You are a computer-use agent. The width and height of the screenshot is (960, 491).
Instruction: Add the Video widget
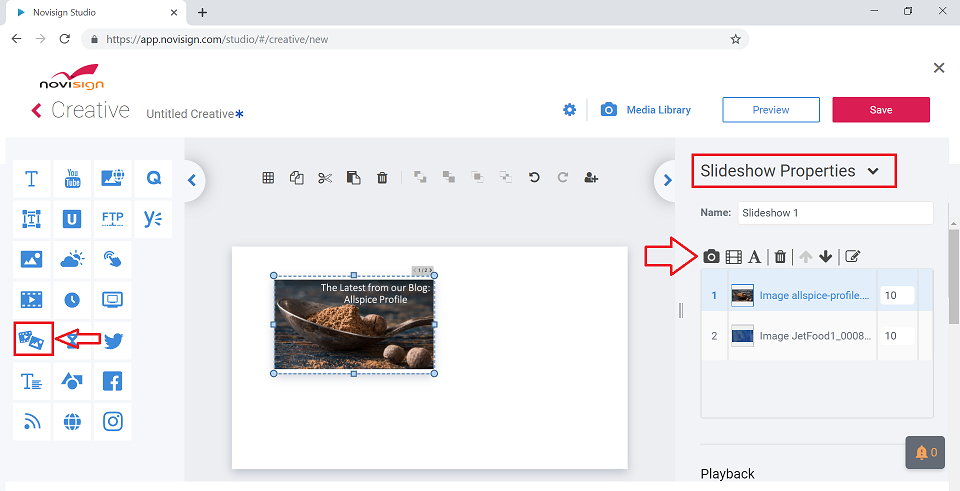tap(32, 300)
